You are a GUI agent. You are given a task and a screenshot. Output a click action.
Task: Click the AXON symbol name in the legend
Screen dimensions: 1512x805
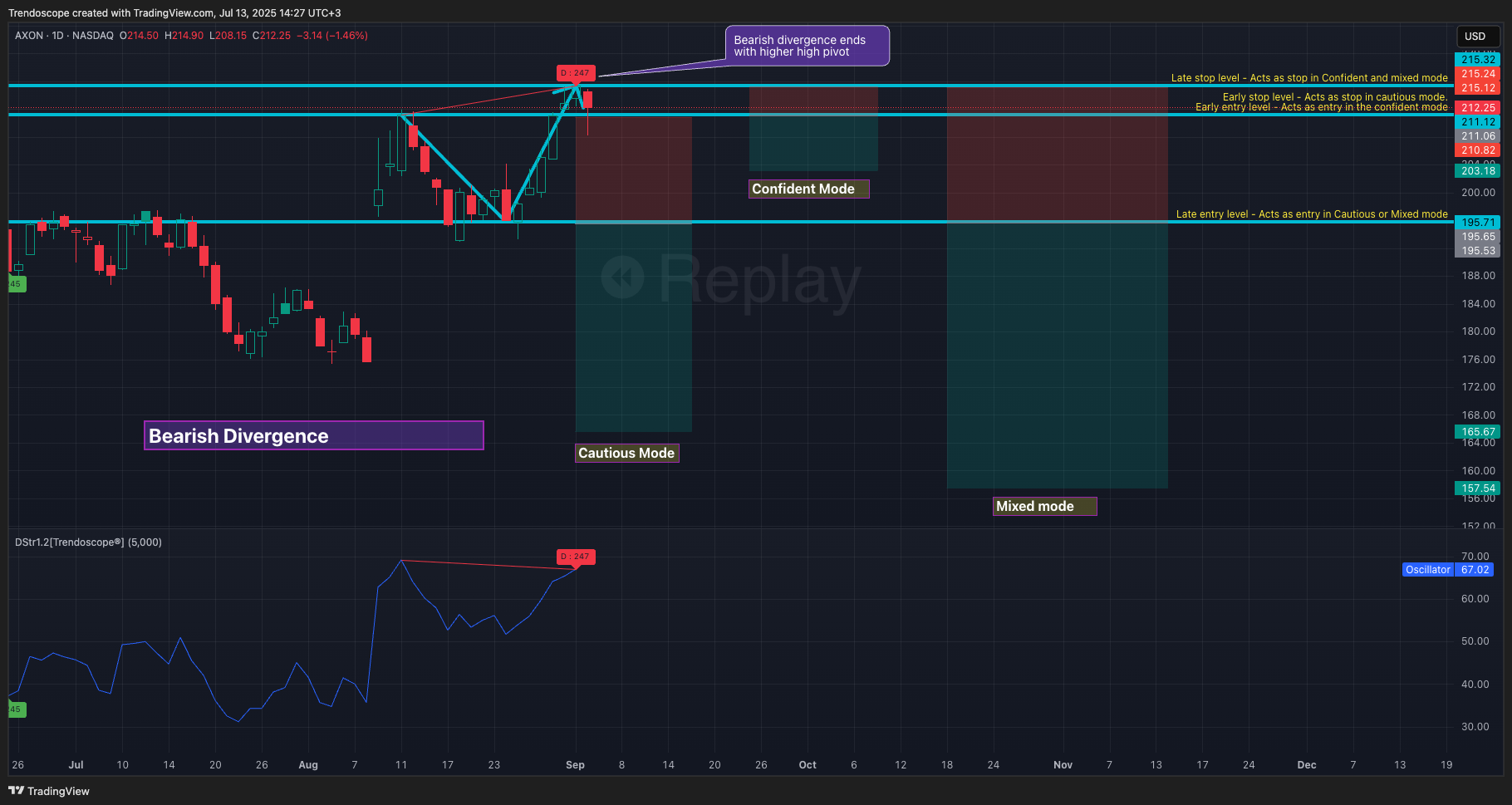[x=29, y=36]
